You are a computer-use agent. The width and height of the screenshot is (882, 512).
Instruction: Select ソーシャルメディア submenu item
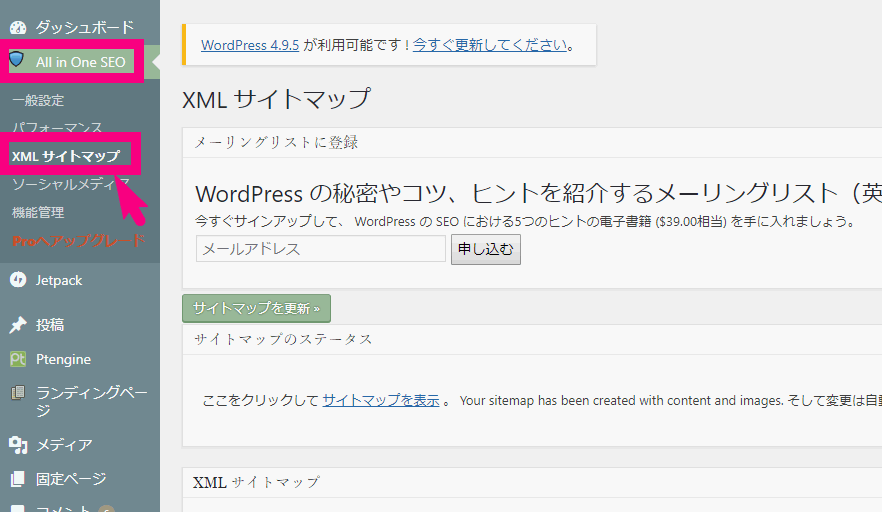(x=71, y=184)
